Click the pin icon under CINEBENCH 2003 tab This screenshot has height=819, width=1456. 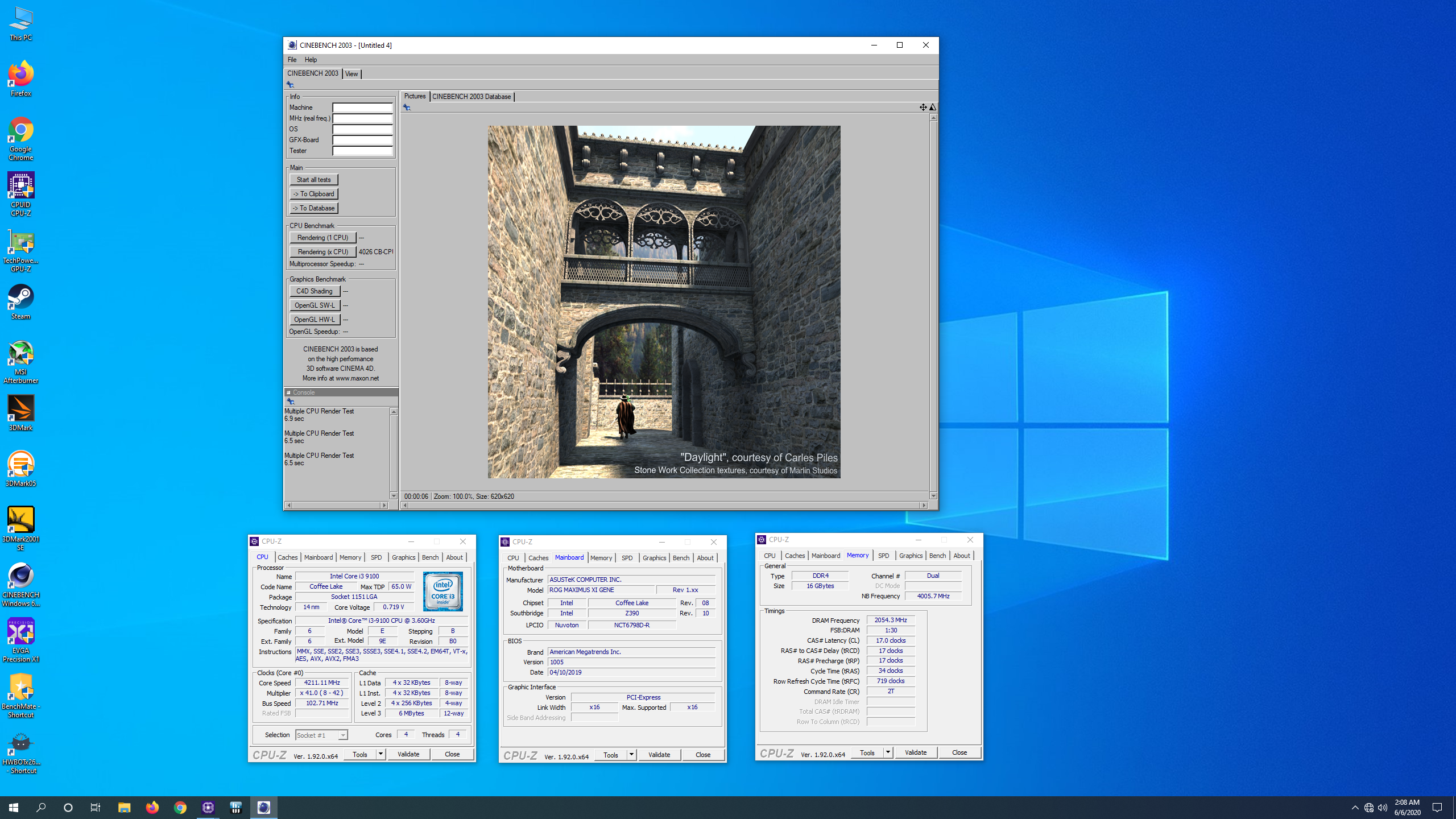[290, 84]
